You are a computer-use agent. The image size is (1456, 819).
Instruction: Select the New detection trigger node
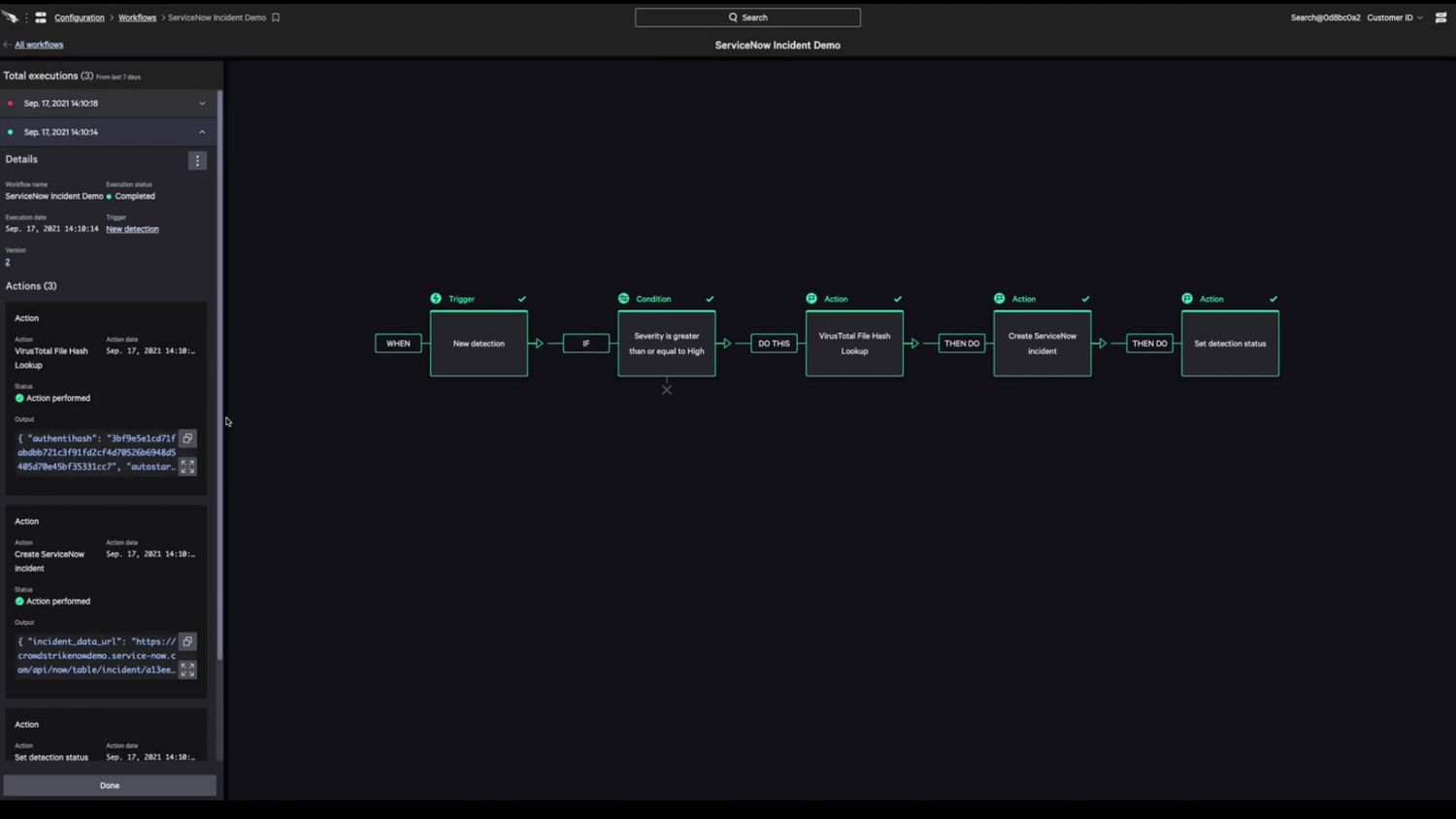pos(479,344)
